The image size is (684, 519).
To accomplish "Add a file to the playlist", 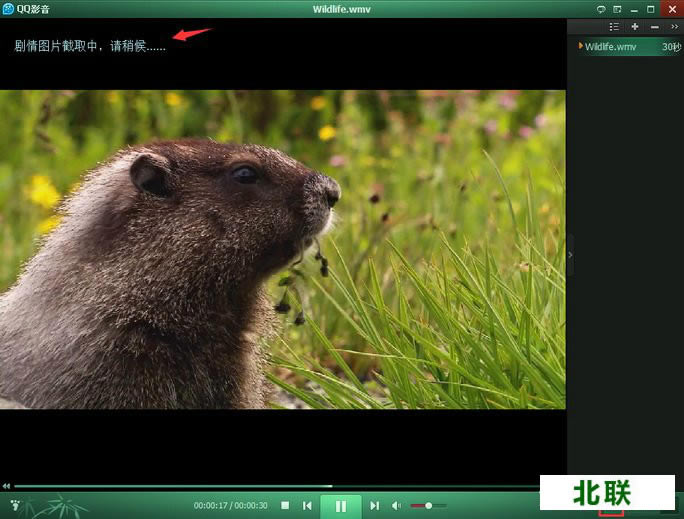I will coord(635,27).
